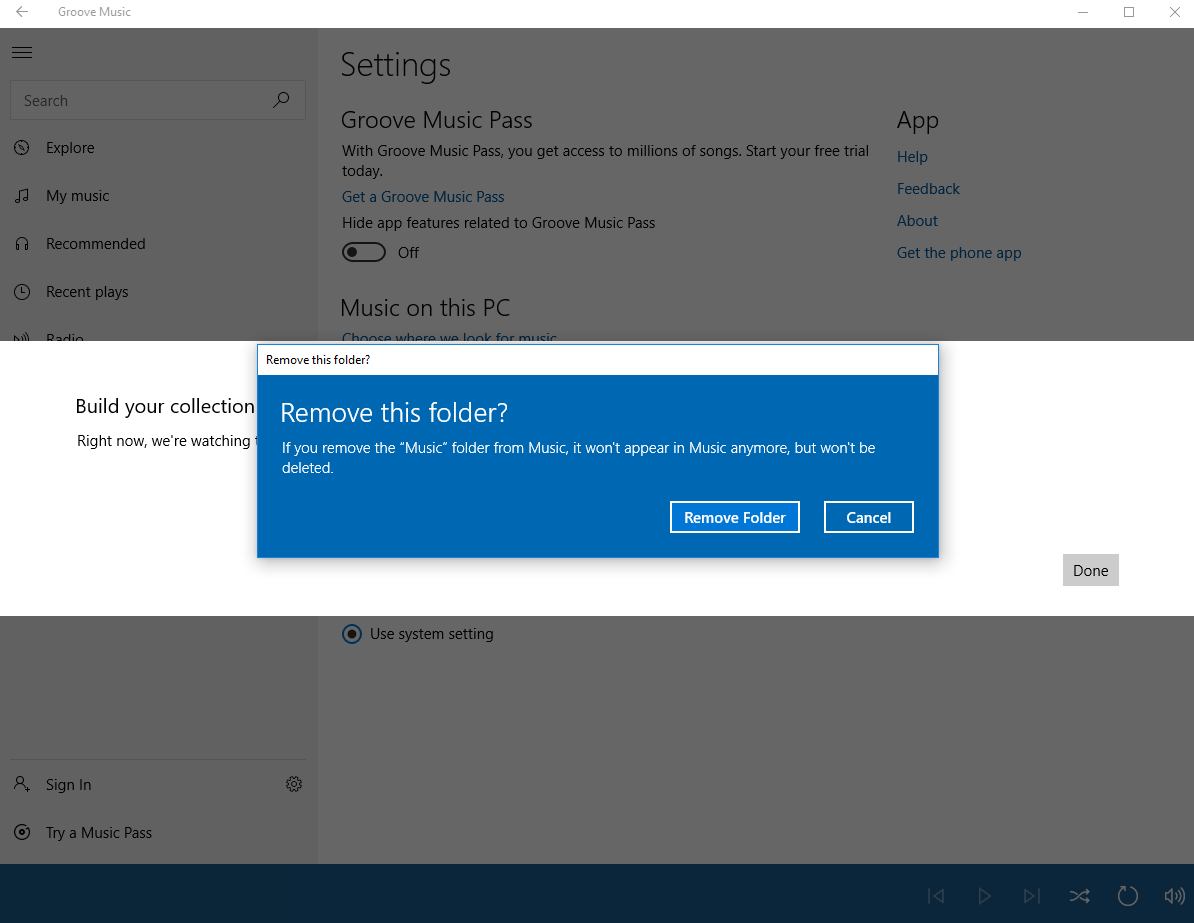Open Get a Groove Music Pass link
The width and height of the screenshot is (1194, 923).
tap(423, 196)
